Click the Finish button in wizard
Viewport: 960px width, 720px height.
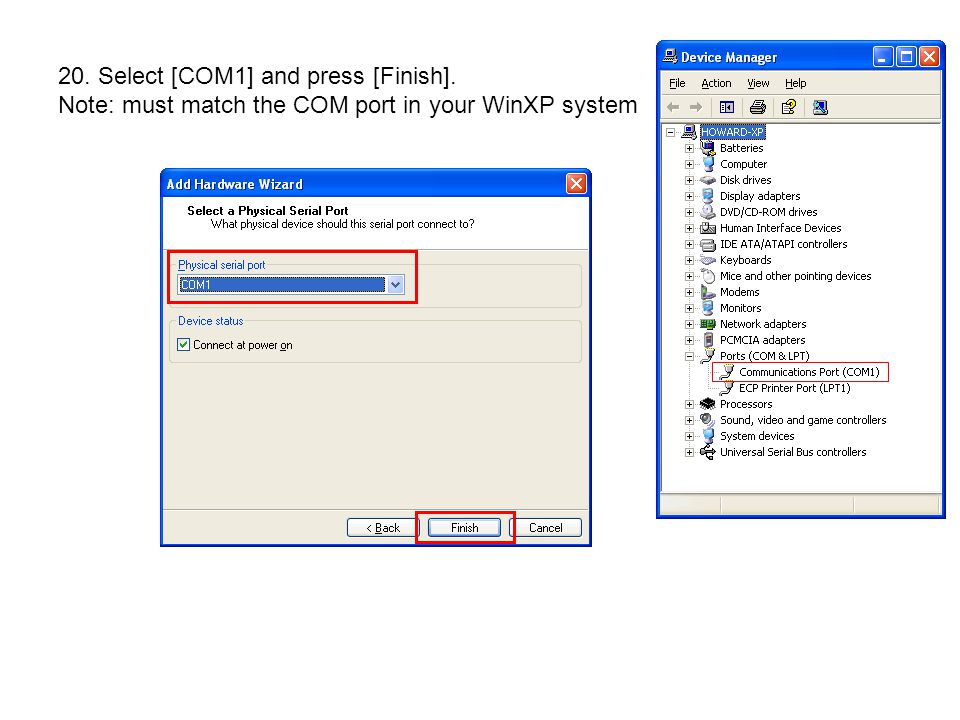[464, 528]
